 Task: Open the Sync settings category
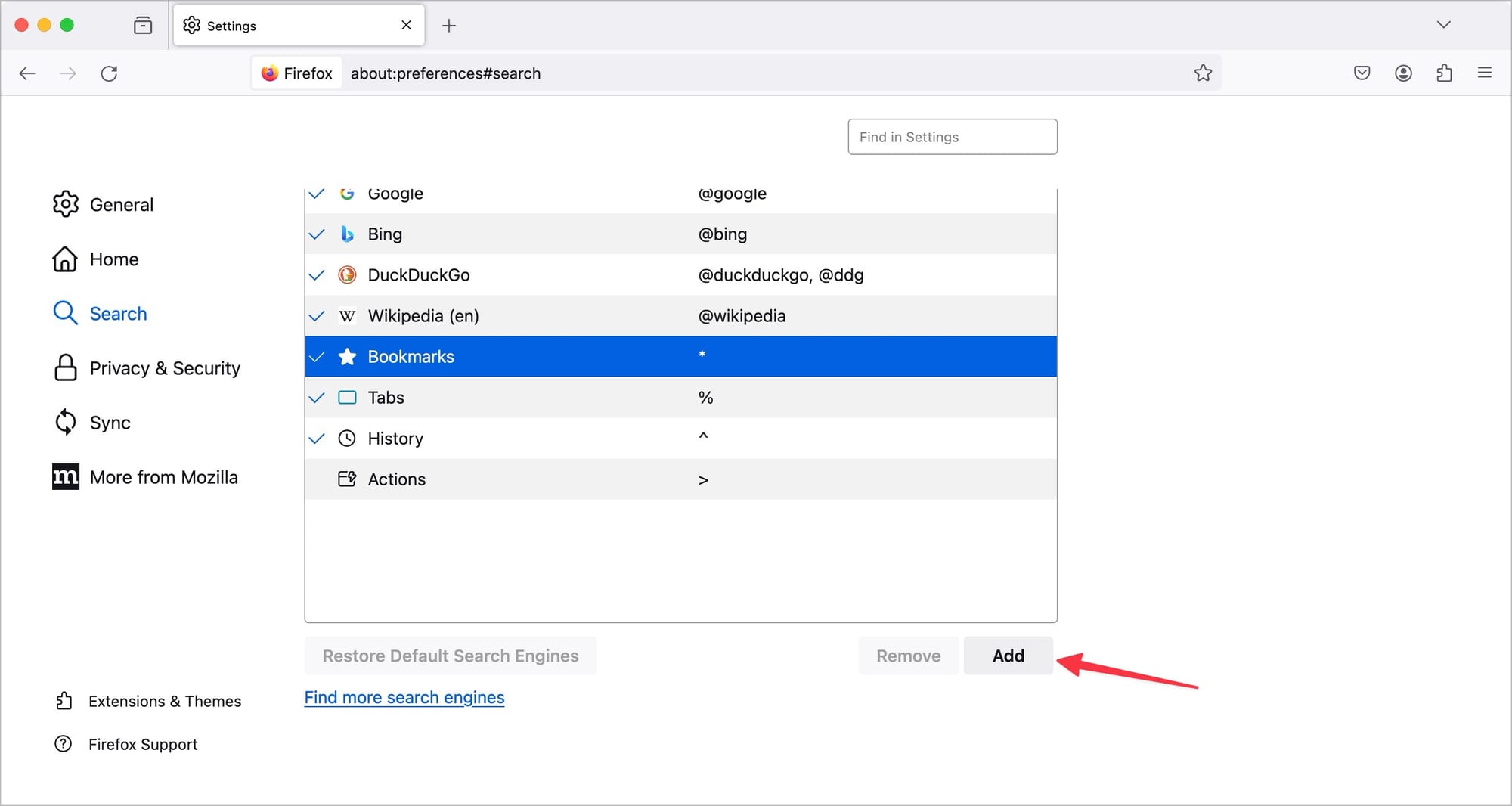pyautogui.click(x=91, y=423)
